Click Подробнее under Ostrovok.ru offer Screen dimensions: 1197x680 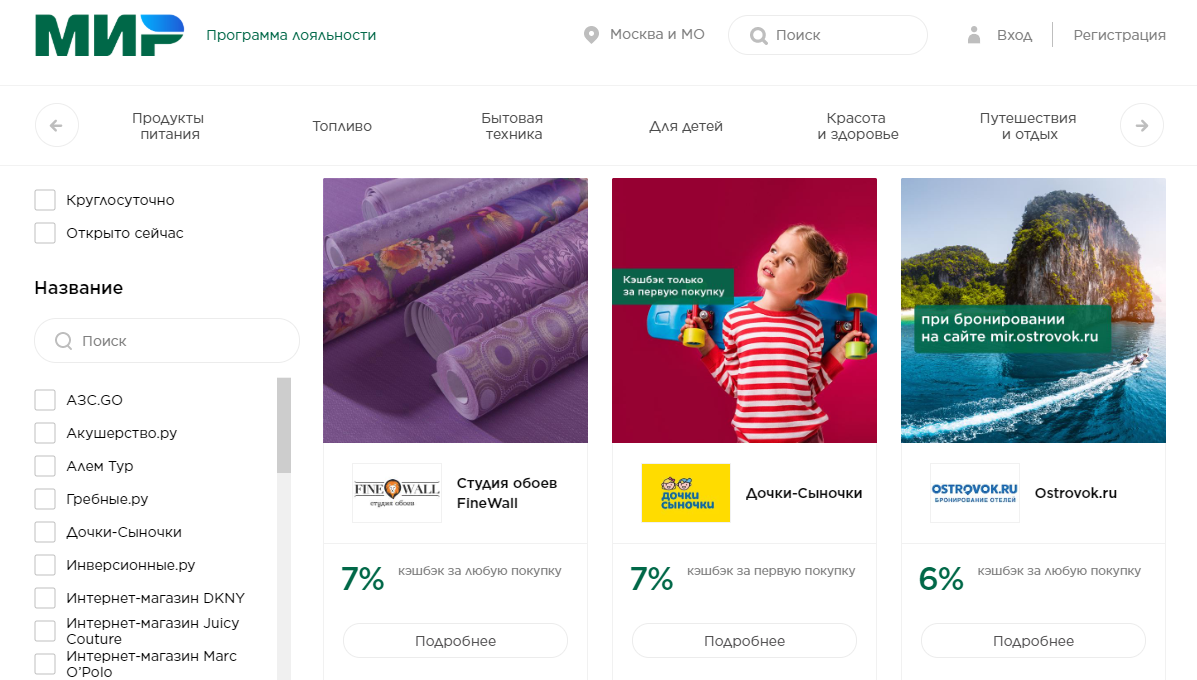click(x=1033, y=641)
